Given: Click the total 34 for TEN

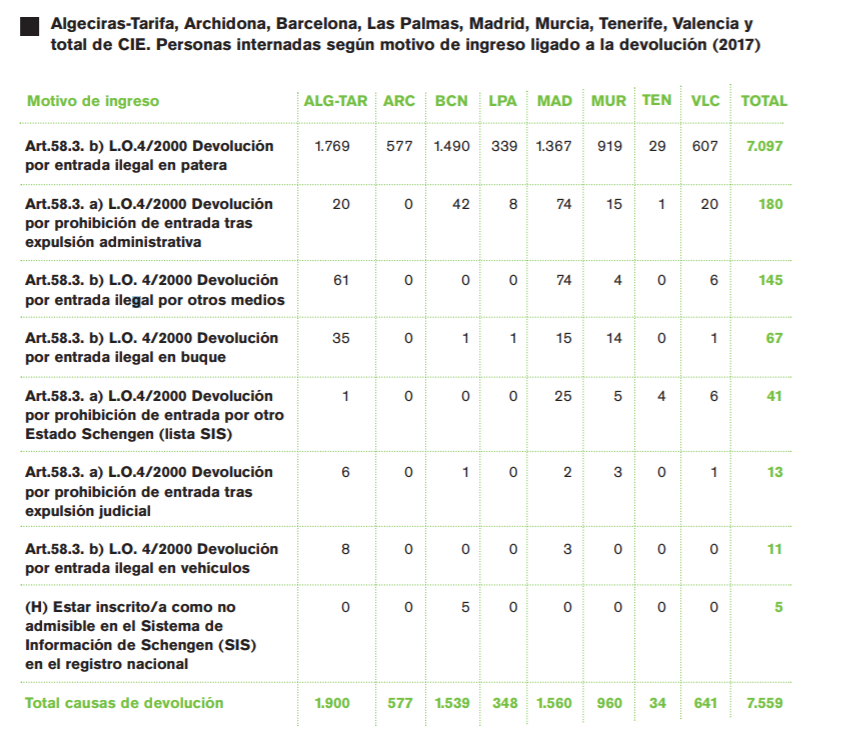Looking at the screenshot, I should [657, 703].
